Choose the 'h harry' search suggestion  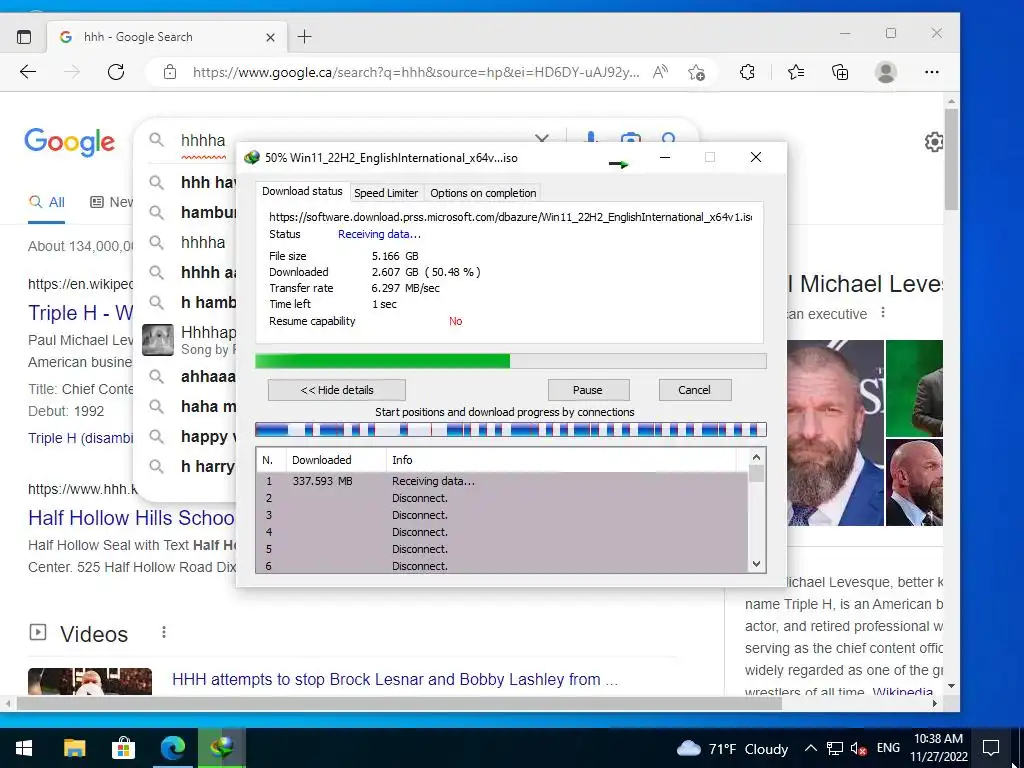pyautogui.click(x=208, y=466)
